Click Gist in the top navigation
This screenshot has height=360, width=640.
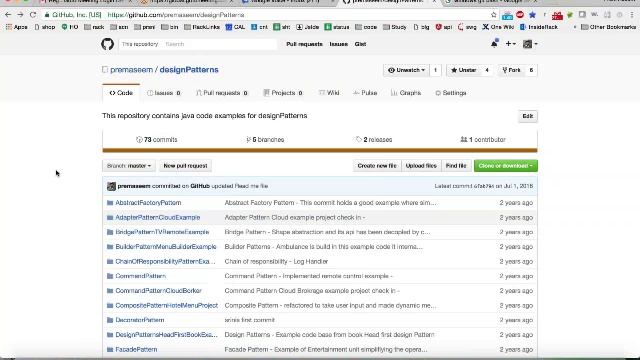pyautogui.click(x=360, y=44)
